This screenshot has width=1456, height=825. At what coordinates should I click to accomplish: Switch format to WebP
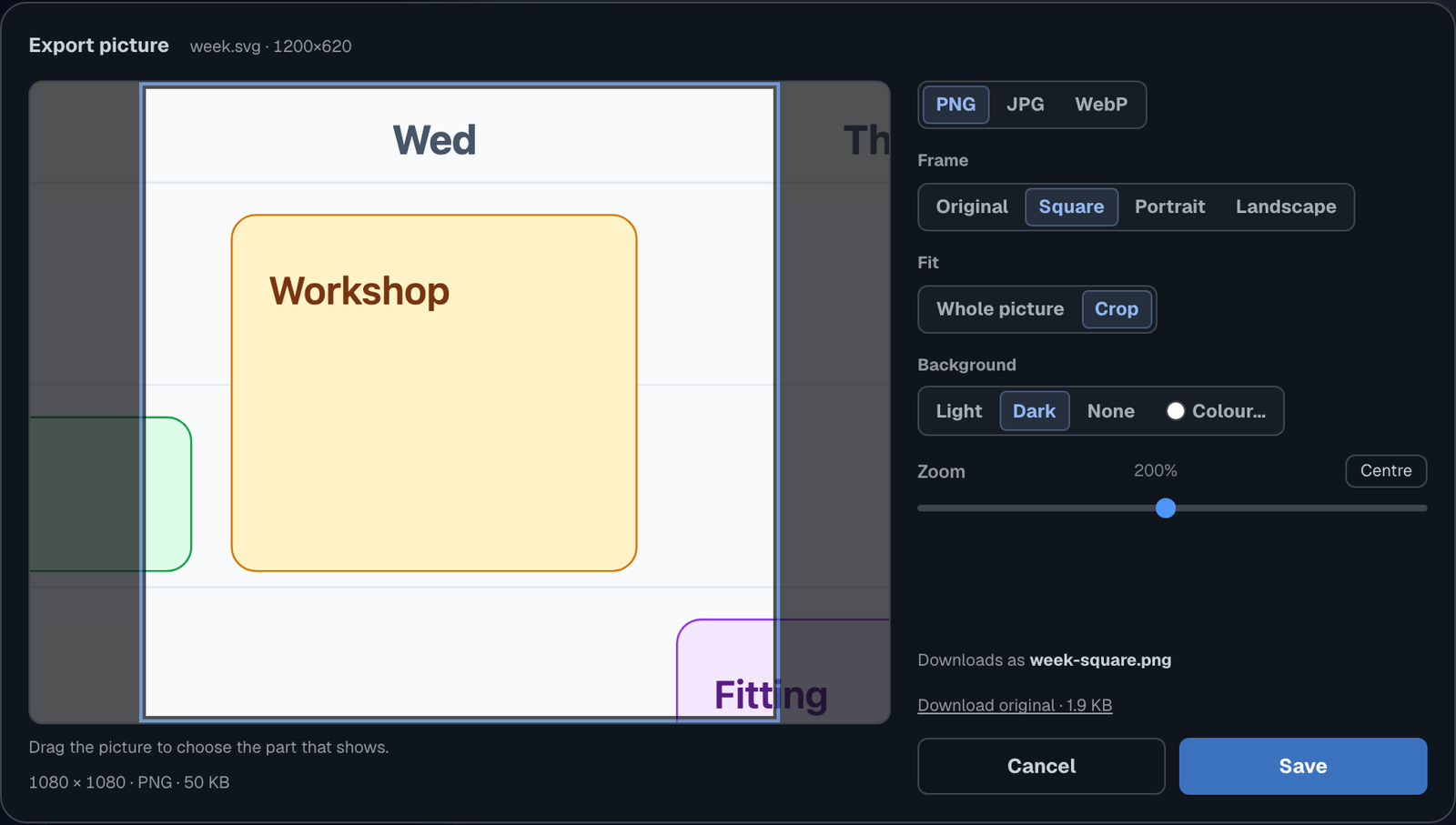[x=1101, y=105]
